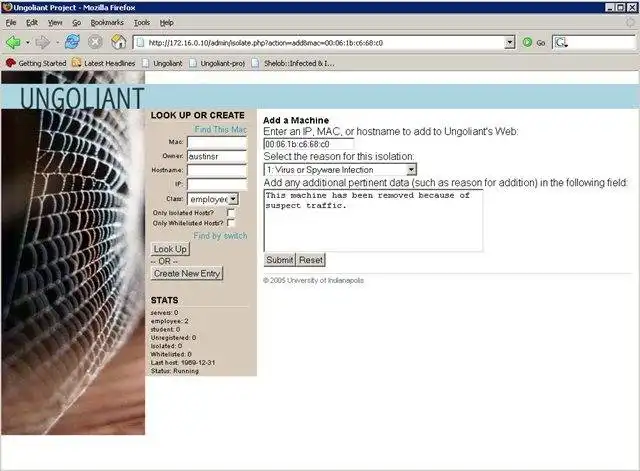Click the Find This Mac link
The image size is (640, 471).
click(x=220, y=129)
